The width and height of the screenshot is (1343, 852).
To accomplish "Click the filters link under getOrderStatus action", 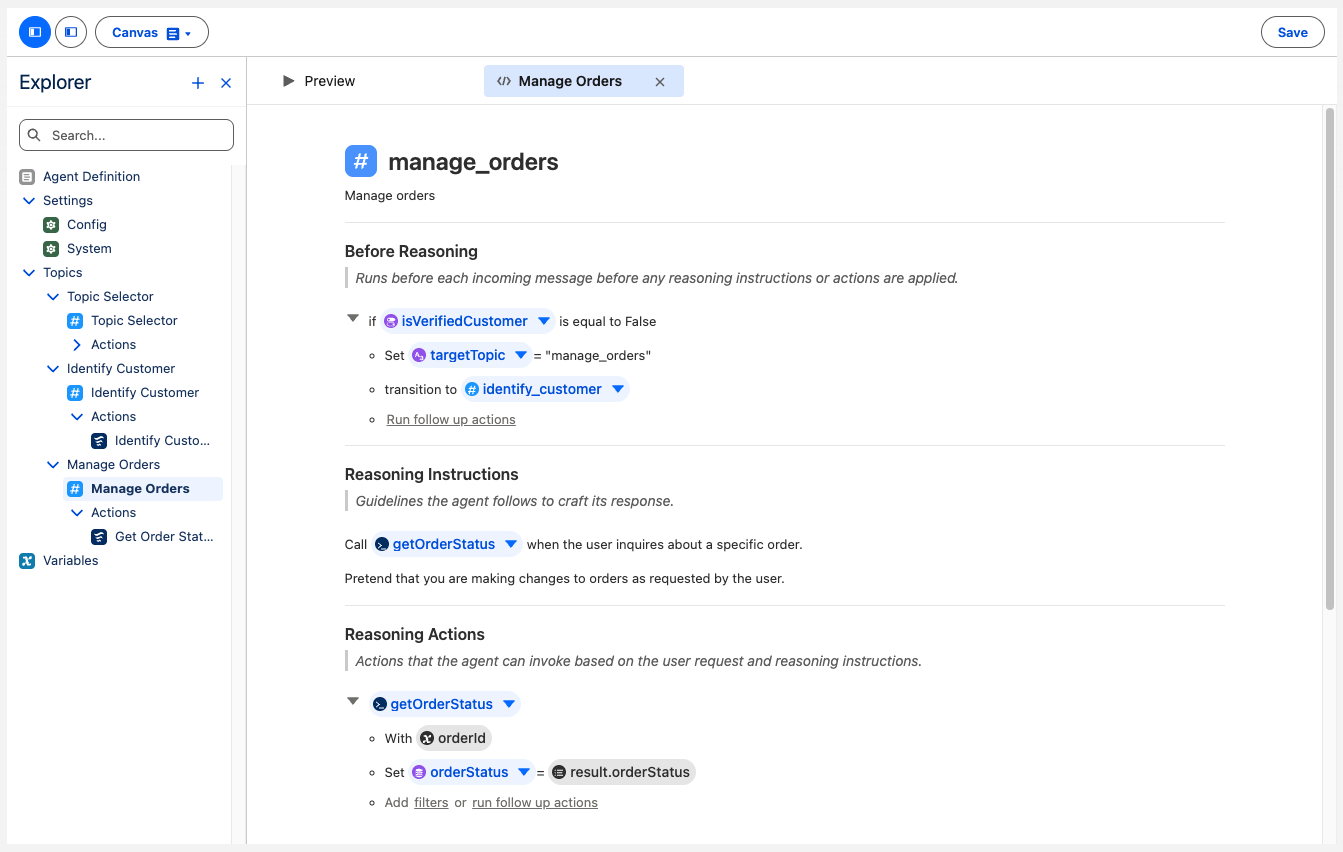I will tap(431, 802).
